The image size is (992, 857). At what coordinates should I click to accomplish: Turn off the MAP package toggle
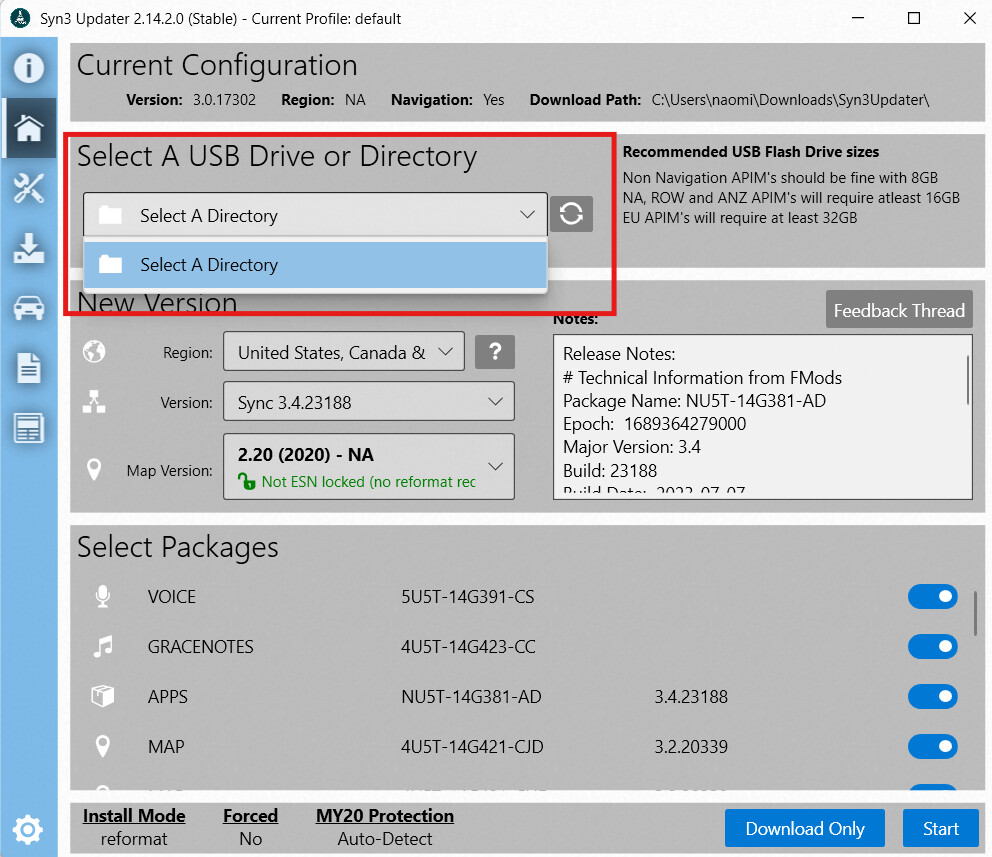click(932, 747)
